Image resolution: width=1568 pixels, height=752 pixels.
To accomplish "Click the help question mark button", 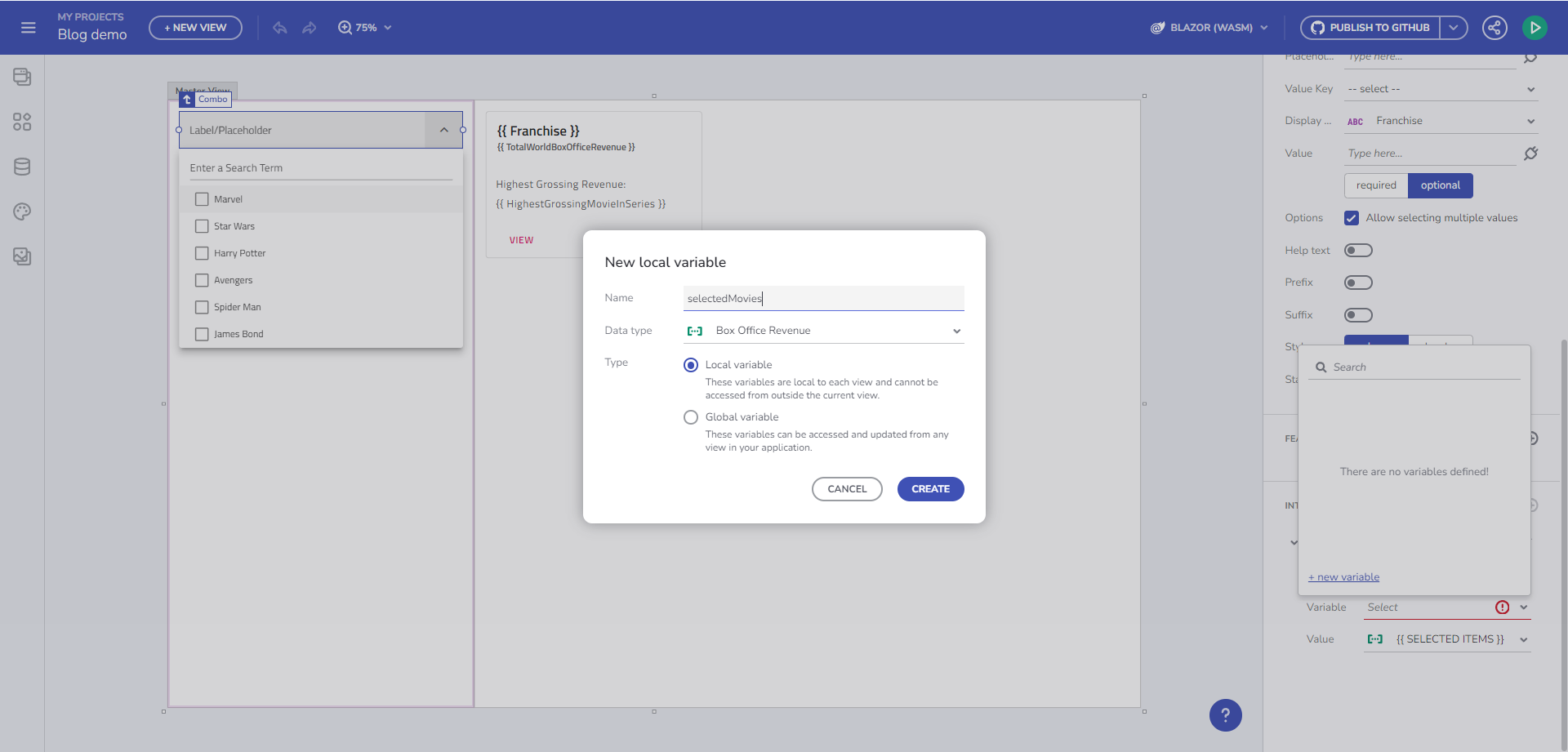I will (1225, 715).
